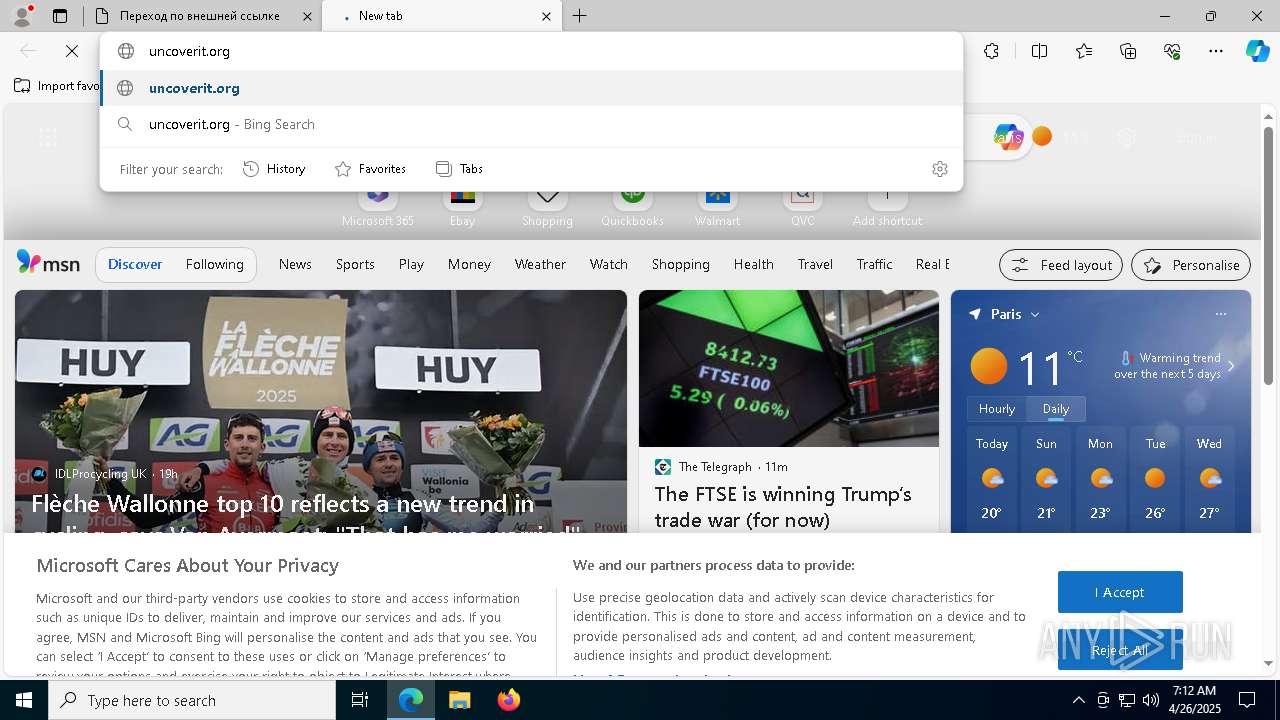Open the tab actions menu icon

tap(60, 16)
